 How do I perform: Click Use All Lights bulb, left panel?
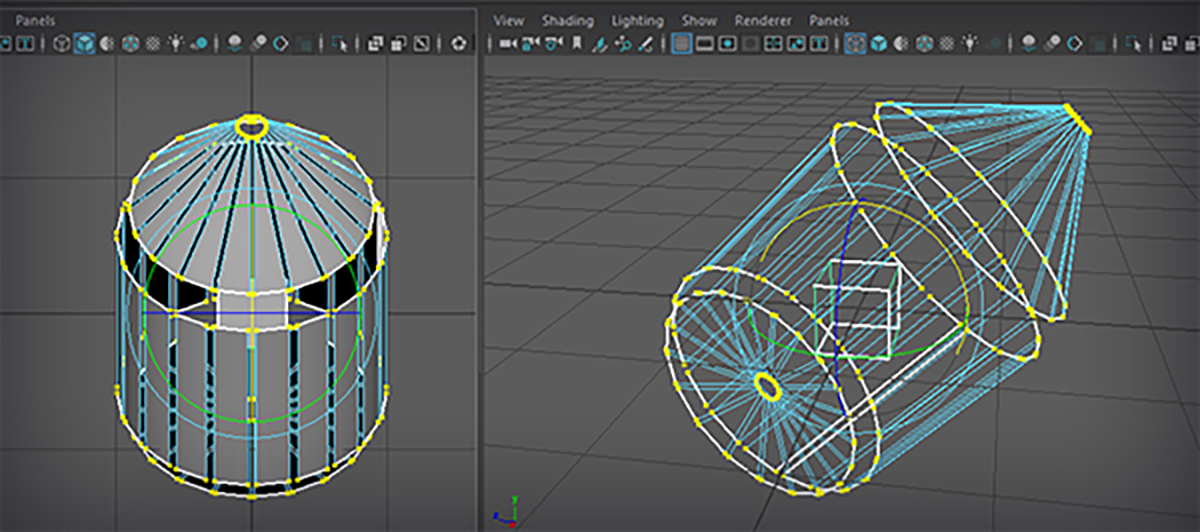tap(175, 43)
